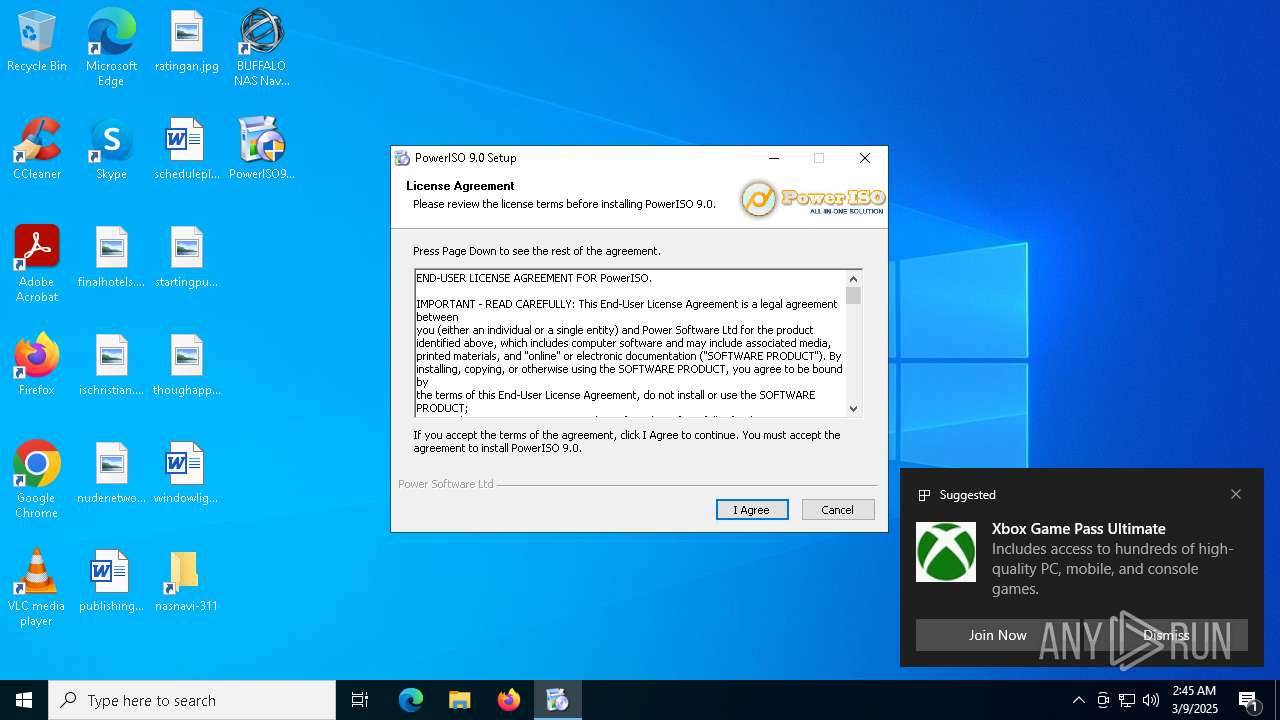Viewport: 1280px width, 720px height.
Task: Select the publishing Word document icon
Action: pyautogui.click(x=111, y=582)
